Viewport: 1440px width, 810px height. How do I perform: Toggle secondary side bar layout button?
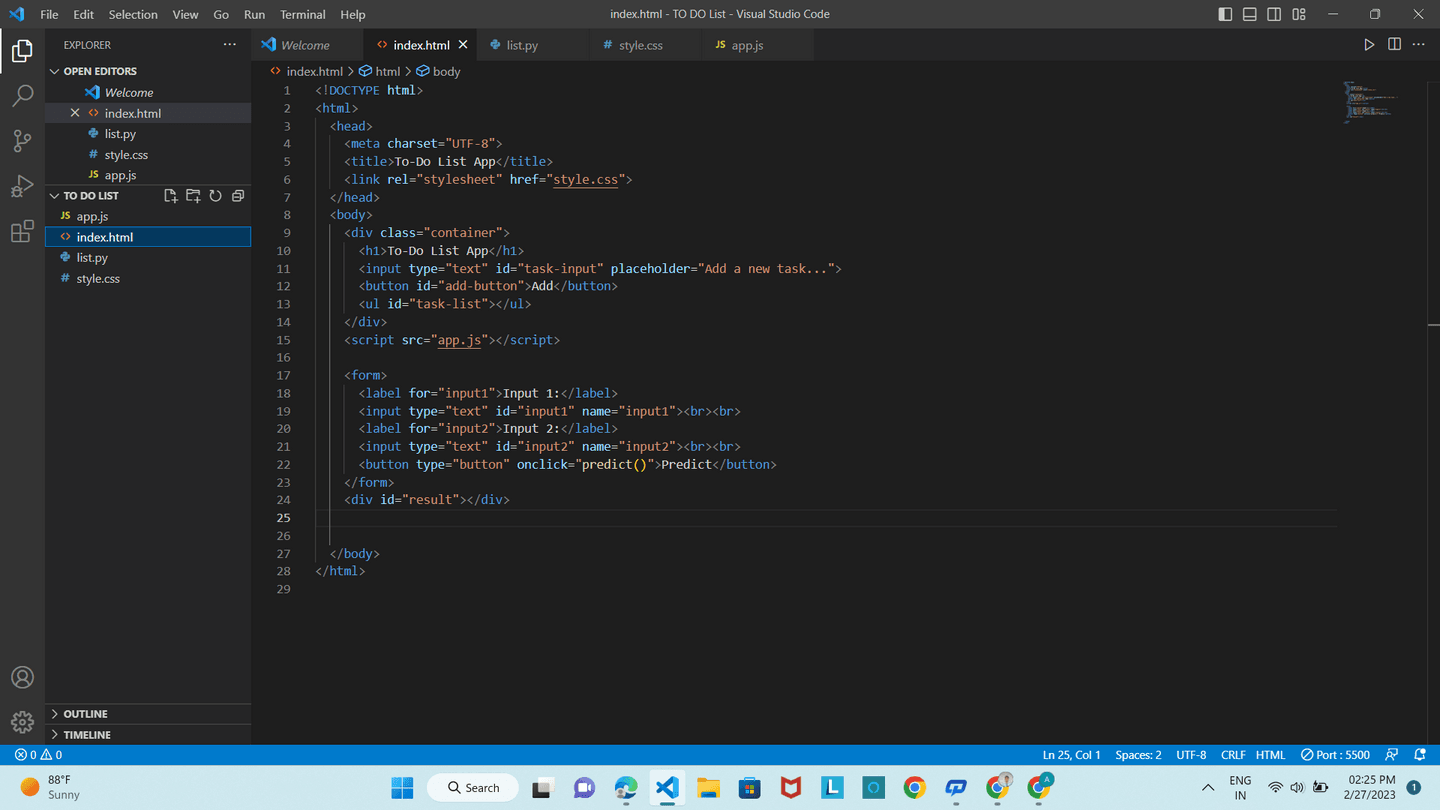(x=1274, y=14)
